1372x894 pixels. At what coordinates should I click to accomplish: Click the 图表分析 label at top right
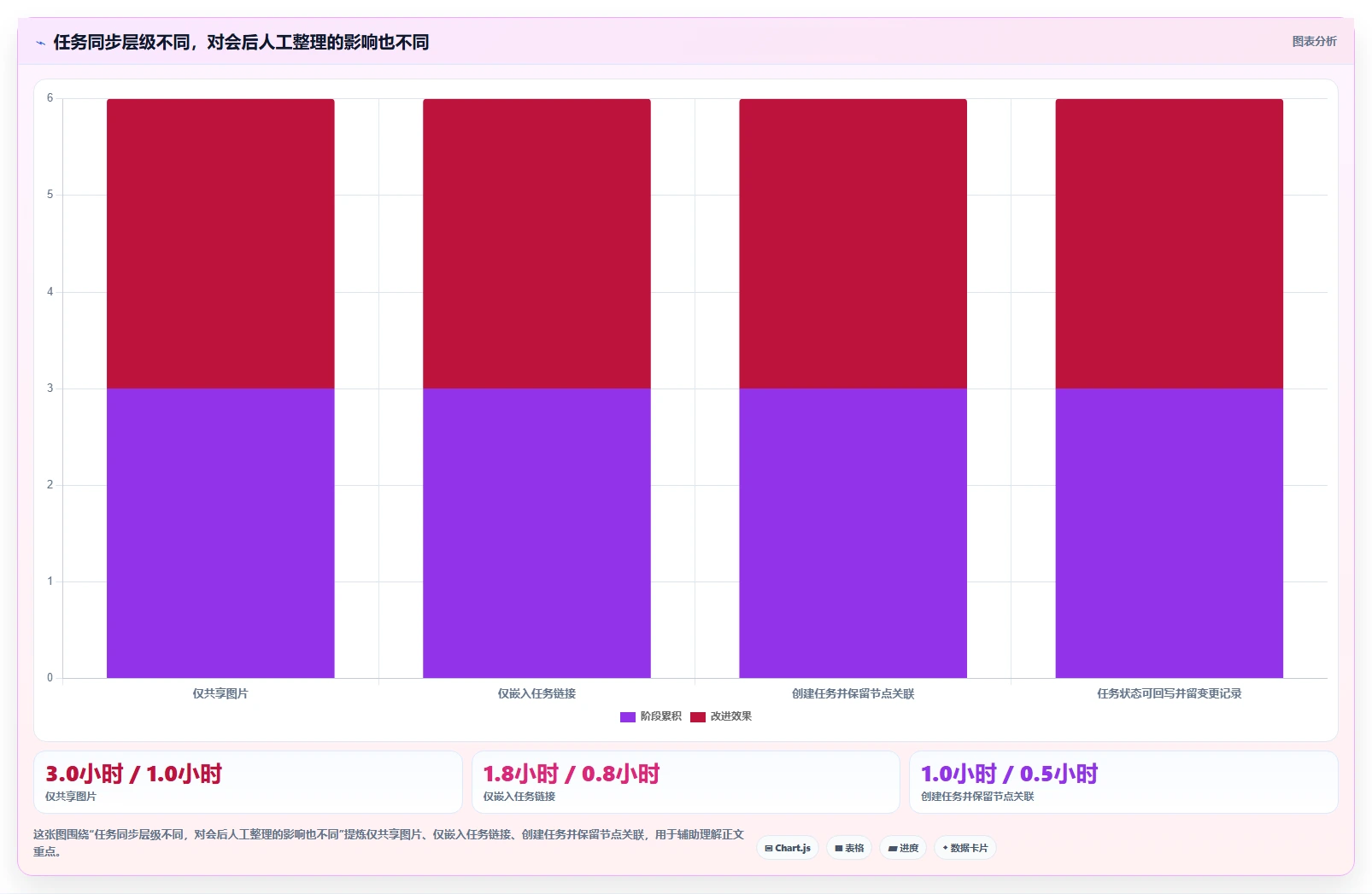[x=1314, y=41]
